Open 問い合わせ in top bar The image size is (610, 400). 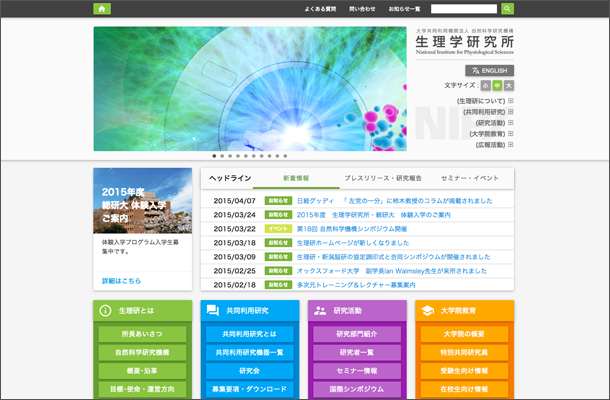pos(362,9)
